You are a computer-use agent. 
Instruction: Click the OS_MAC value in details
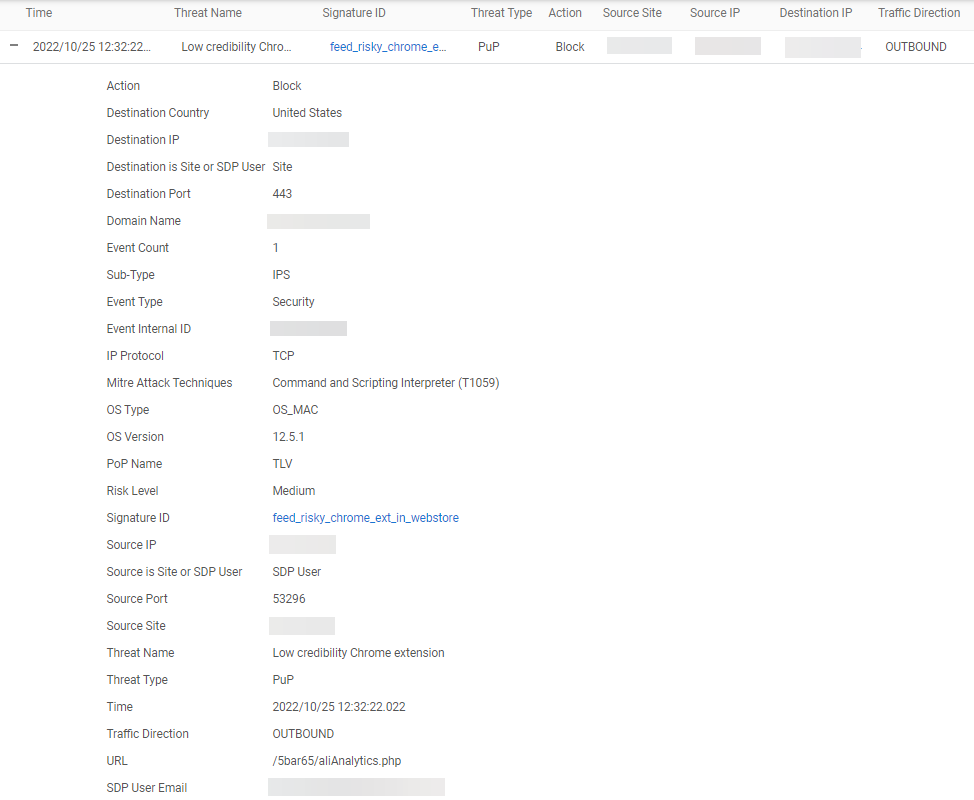[x=295, y=410]
